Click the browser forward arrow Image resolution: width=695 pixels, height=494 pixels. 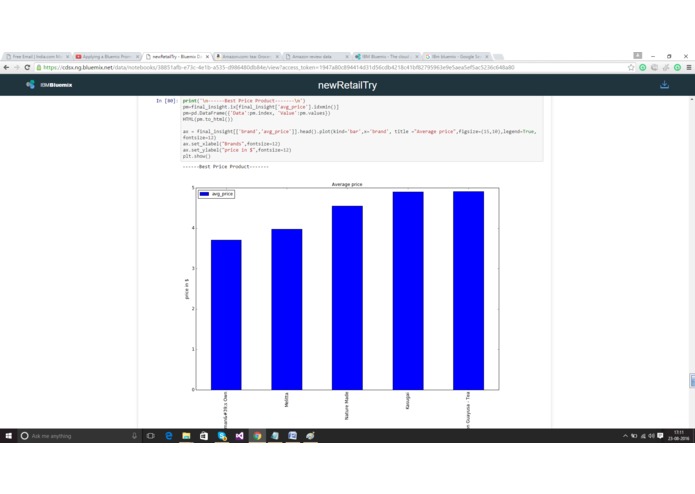pos(17,67)
